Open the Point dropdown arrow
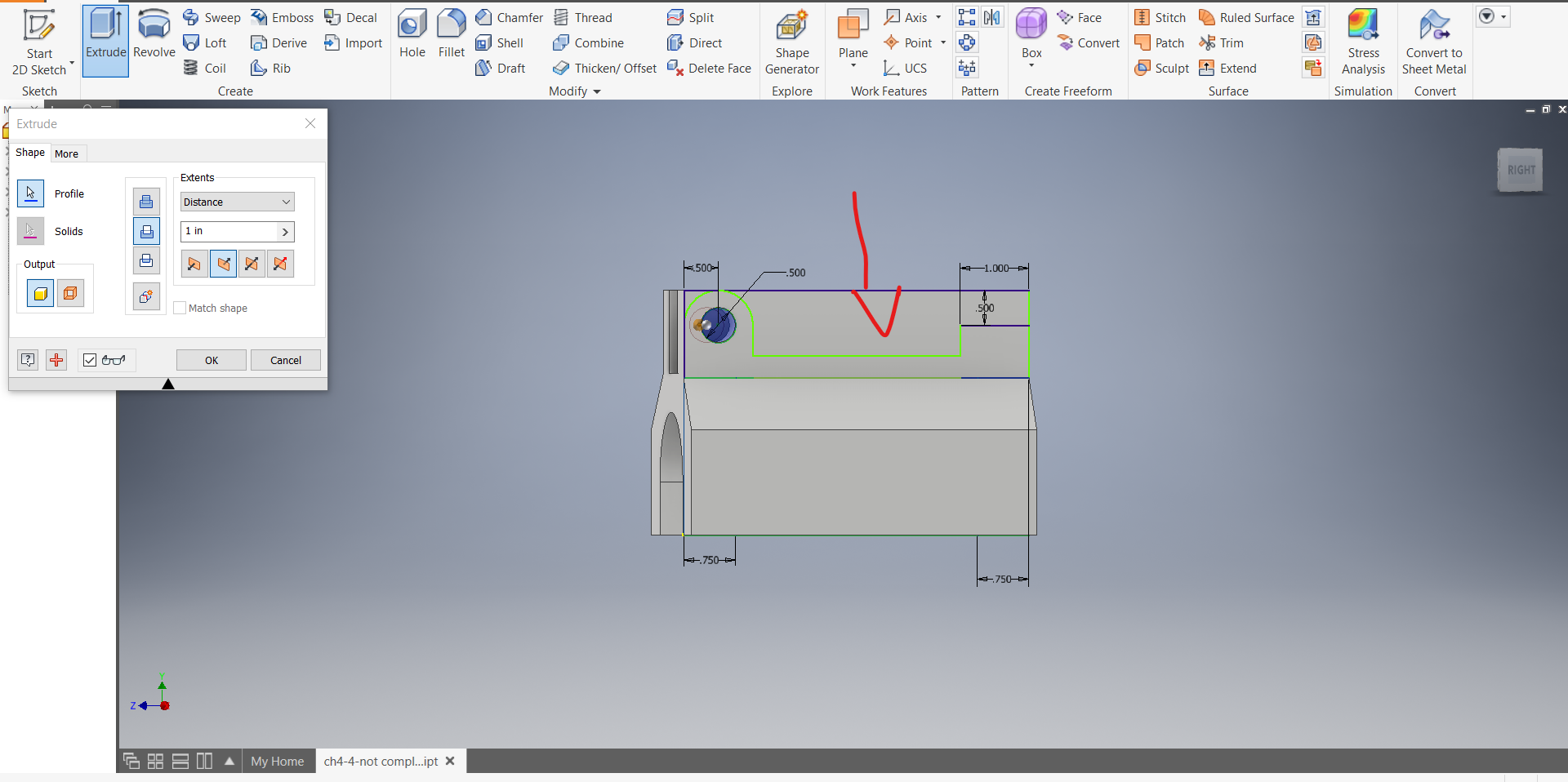The image size is (1568, 782). pos(943,42)
